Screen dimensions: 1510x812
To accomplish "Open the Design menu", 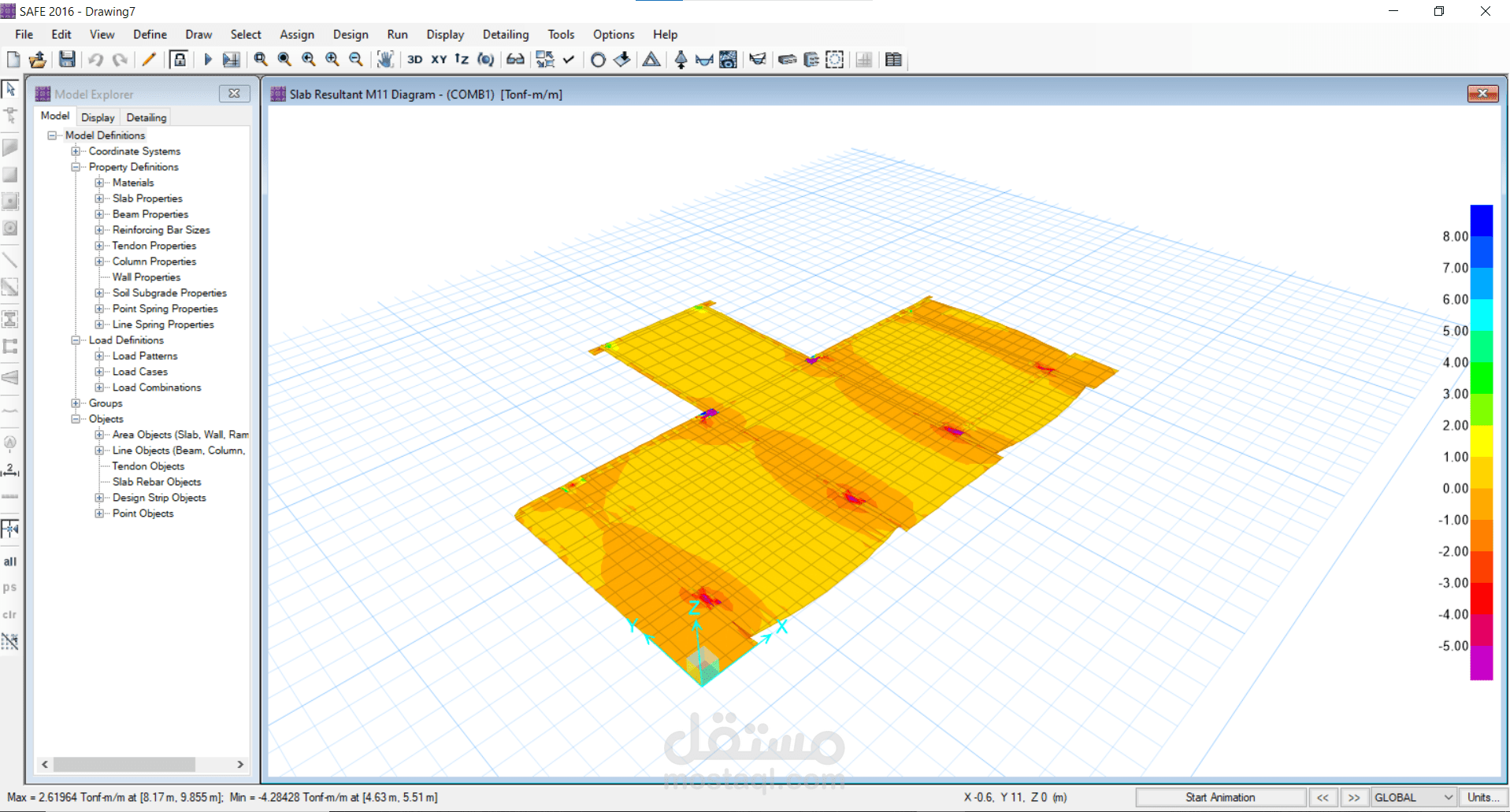I will pyautogui.click(x=351, y=35).
